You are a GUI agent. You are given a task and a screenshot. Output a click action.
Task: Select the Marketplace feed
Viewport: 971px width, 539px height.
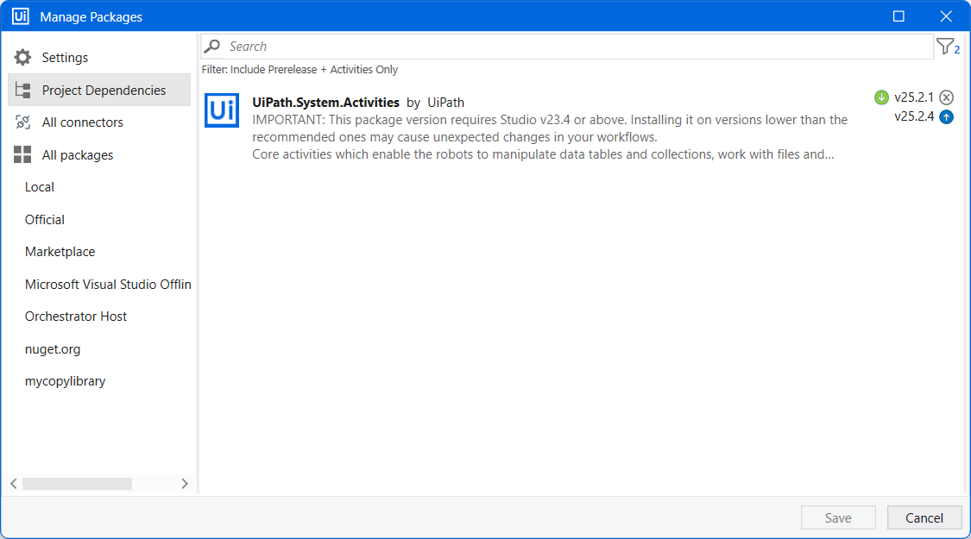[60, 252]
